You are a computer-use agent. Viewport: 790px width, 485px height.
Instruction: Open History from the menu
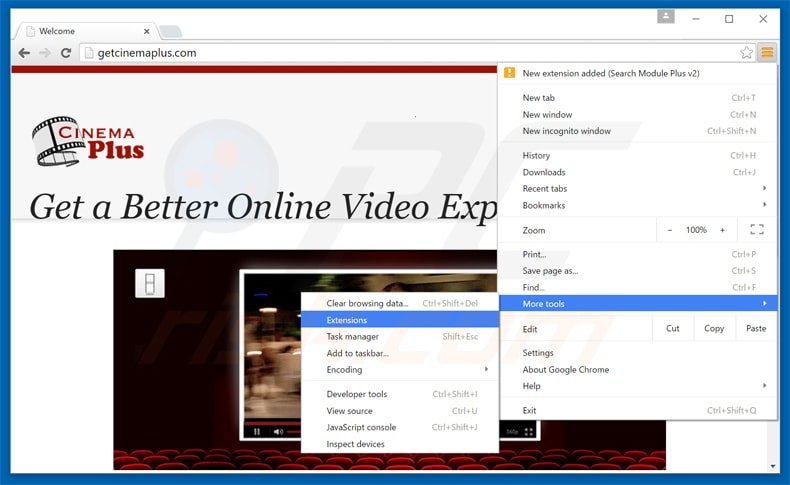pyautogui.click(x=637, y=156)
